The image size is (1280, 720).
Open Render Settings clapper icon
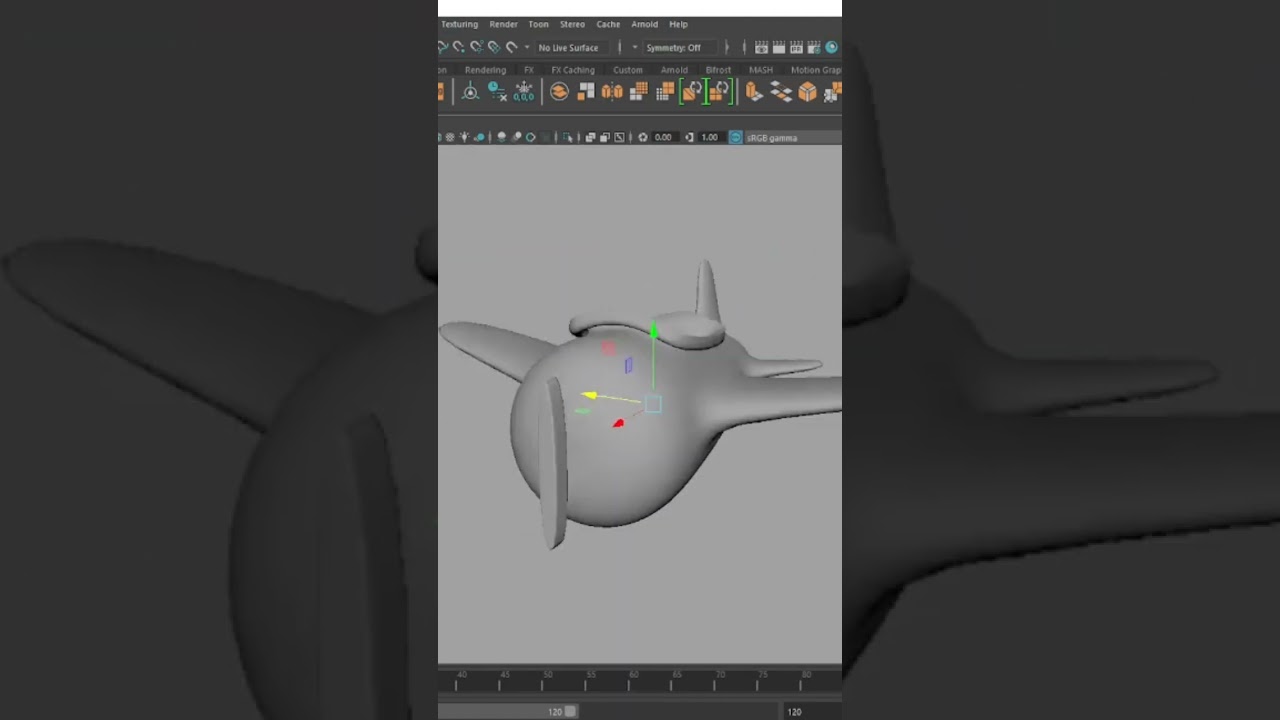click(814, 47)
